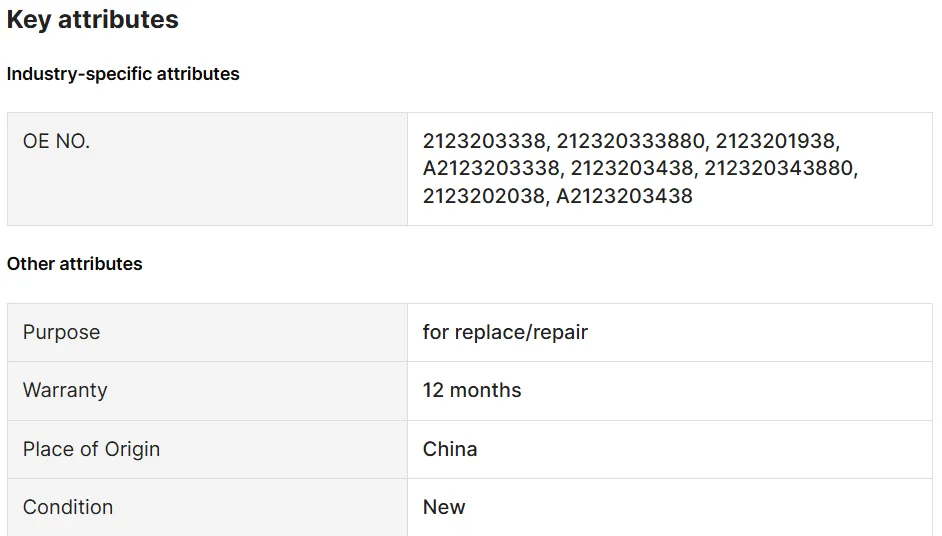942x536 pixels.
Task: Select the "Warranty" label cell
Action: pyautogui.click(x=65, y=390)
